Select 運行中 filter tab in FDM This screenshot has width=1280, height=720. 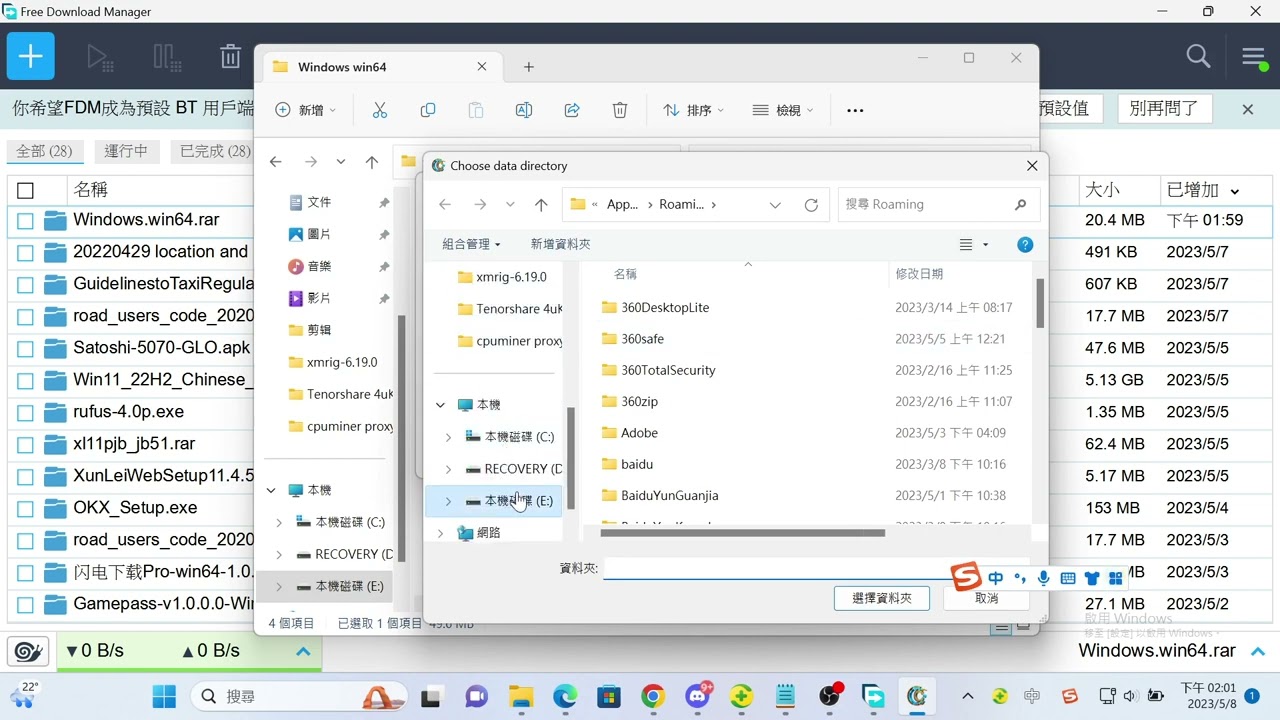pos(126,151)
